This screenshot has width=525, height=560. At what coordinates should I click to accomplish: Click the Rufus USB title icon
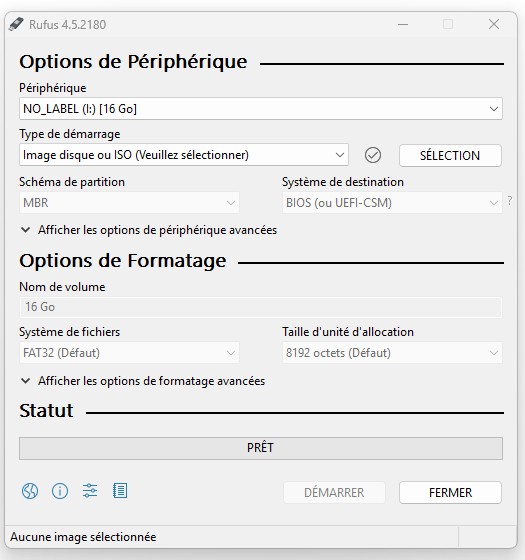[16, 24]
